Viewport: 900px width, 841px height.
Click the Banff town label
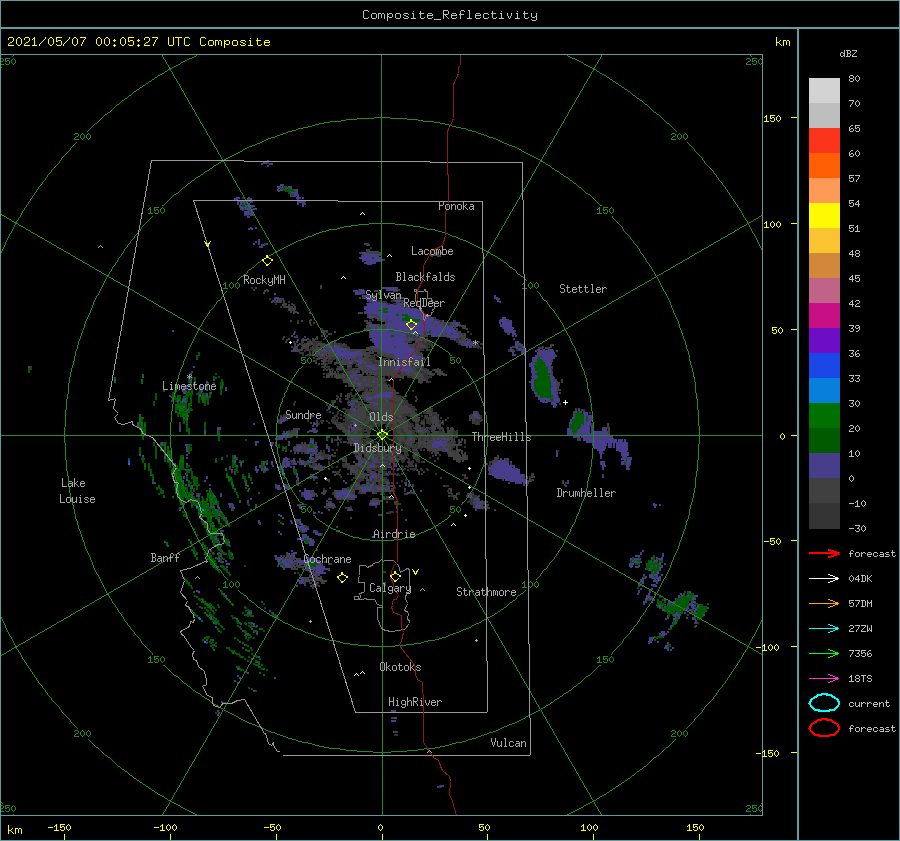click(165, 557)
